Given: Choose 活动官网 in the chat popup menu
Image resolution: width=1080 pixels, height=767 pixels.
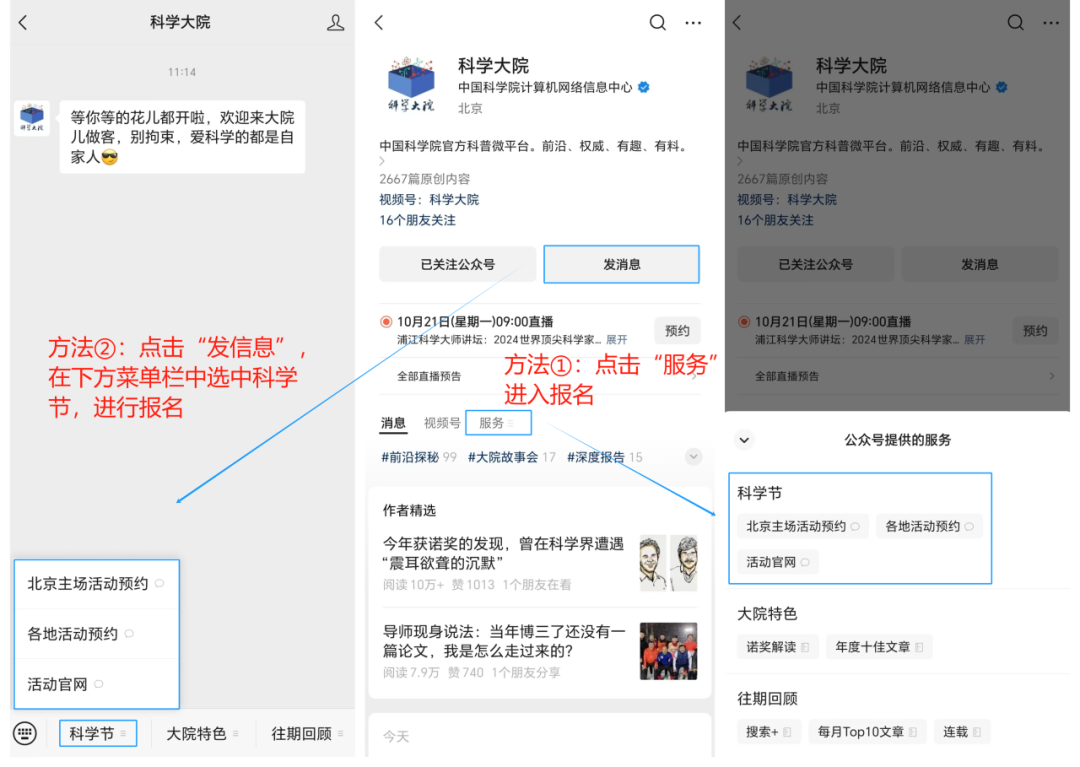Looking at the screenshot, I should coord(96,684).
